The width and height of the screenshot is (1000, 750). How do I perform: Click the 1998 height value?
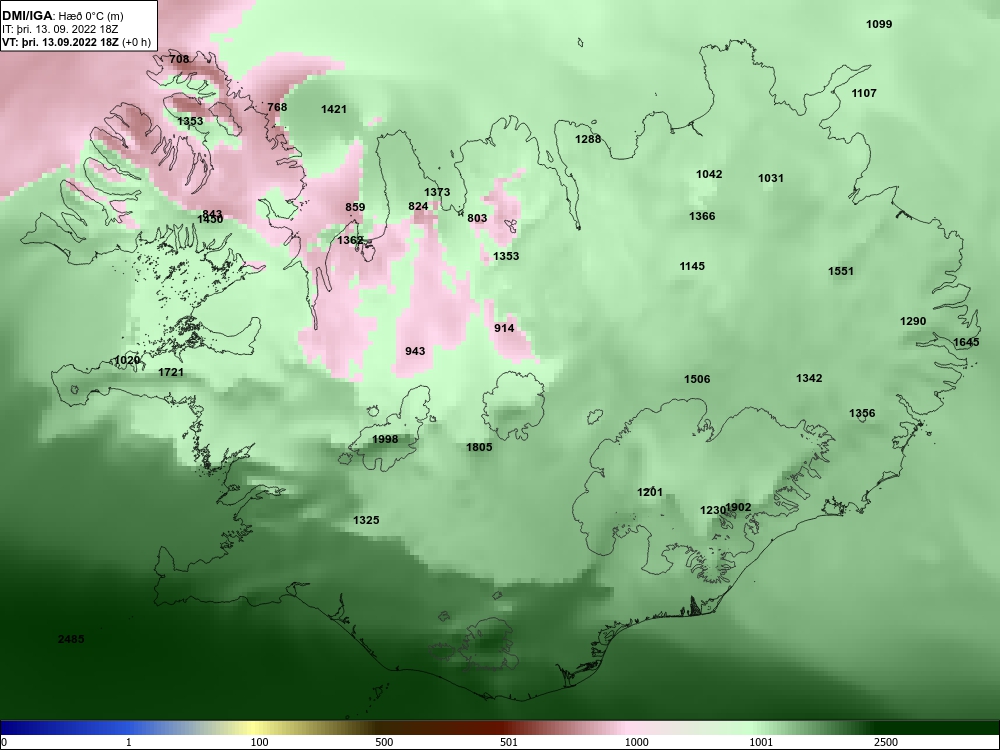click(385, 439)
